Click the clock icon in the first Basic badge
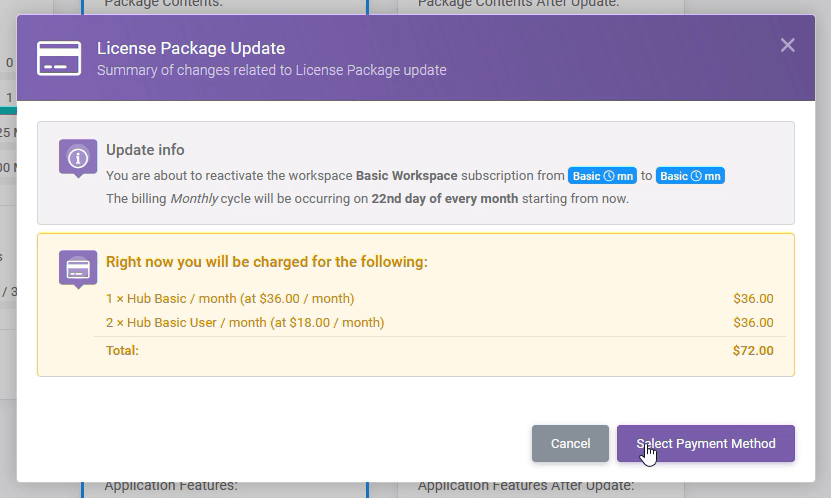 click(608, 176)
